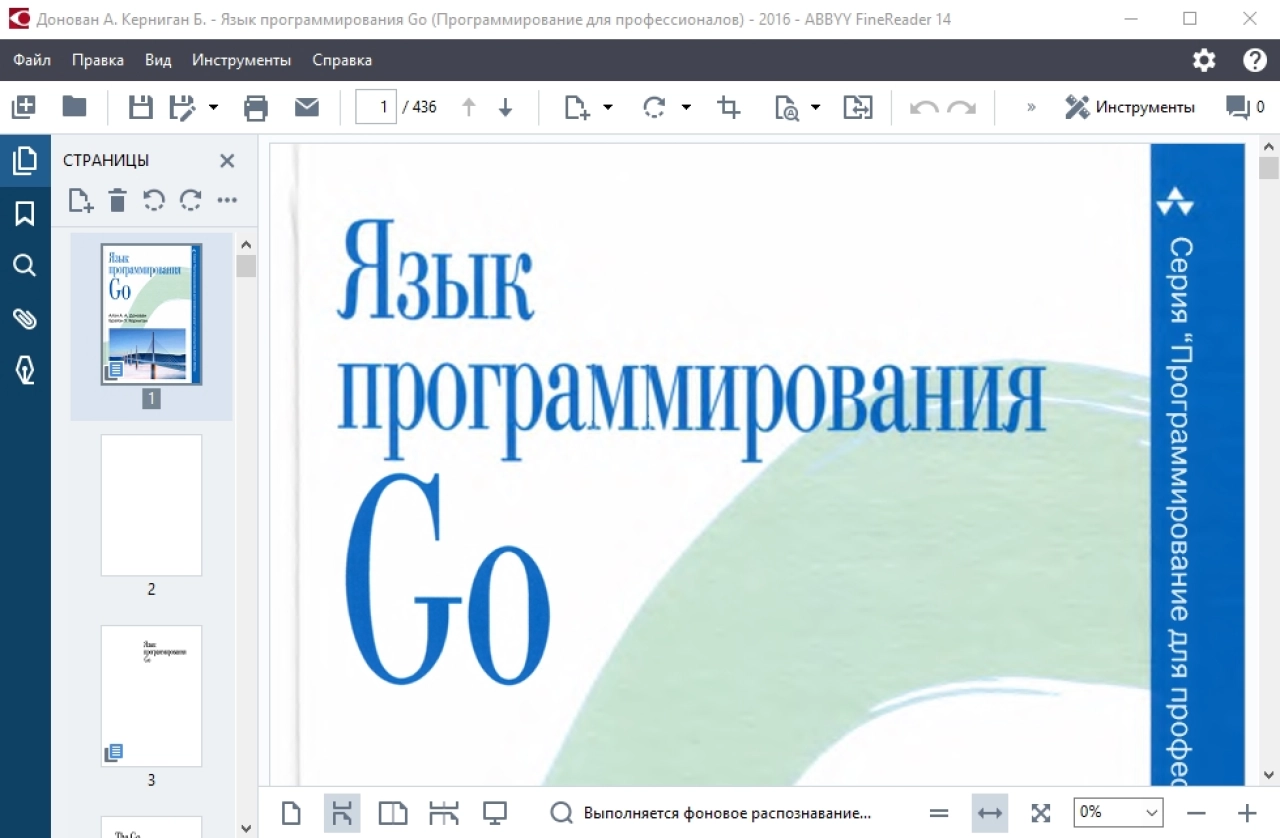Click the Open folder icon
1280x838 pixels.
click(x=75, y=107)
